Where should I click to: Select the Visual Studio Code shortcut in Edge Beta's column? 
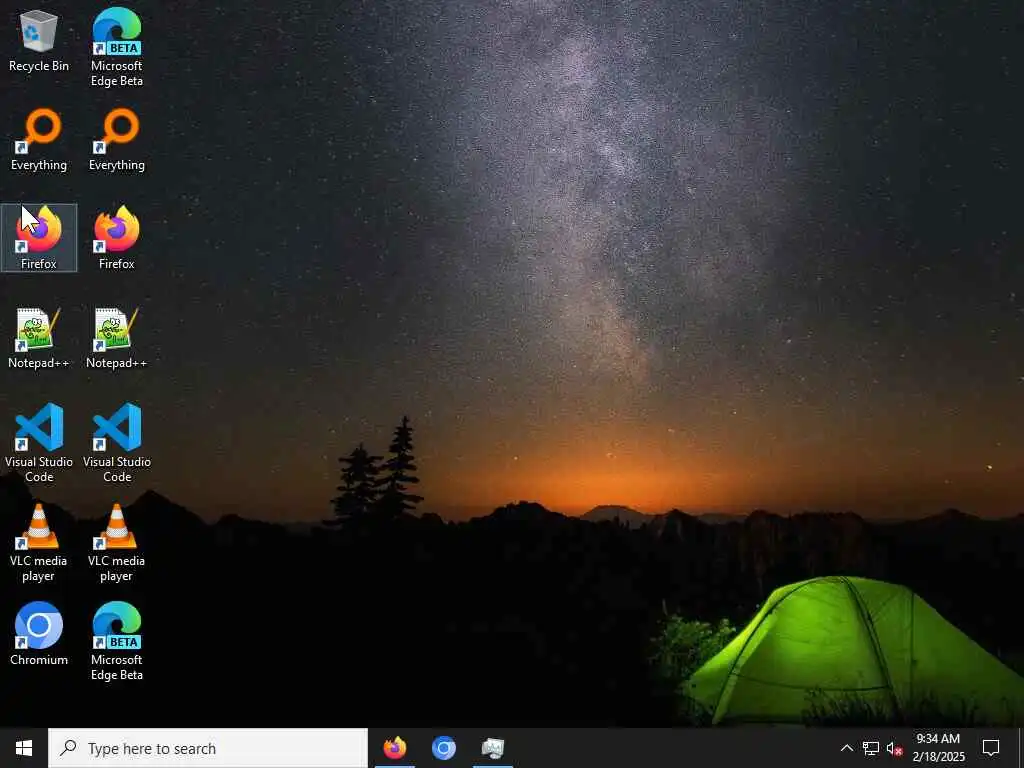click(x=117, y=443)
